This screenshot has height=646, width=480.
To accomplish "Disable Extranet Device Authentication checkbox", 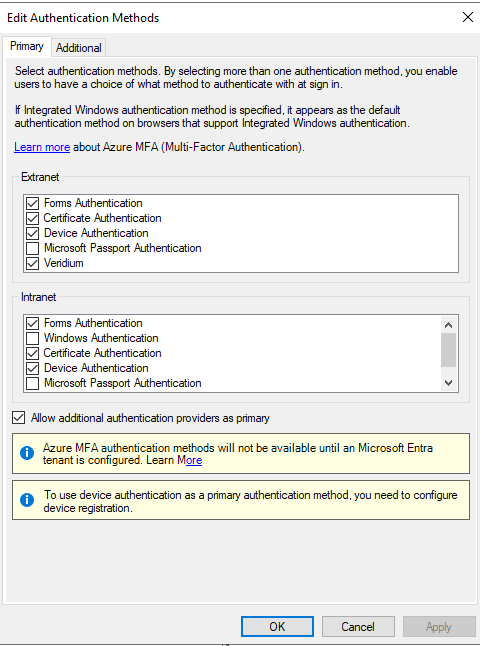I will pyautogui.click(x=33, y=233).
